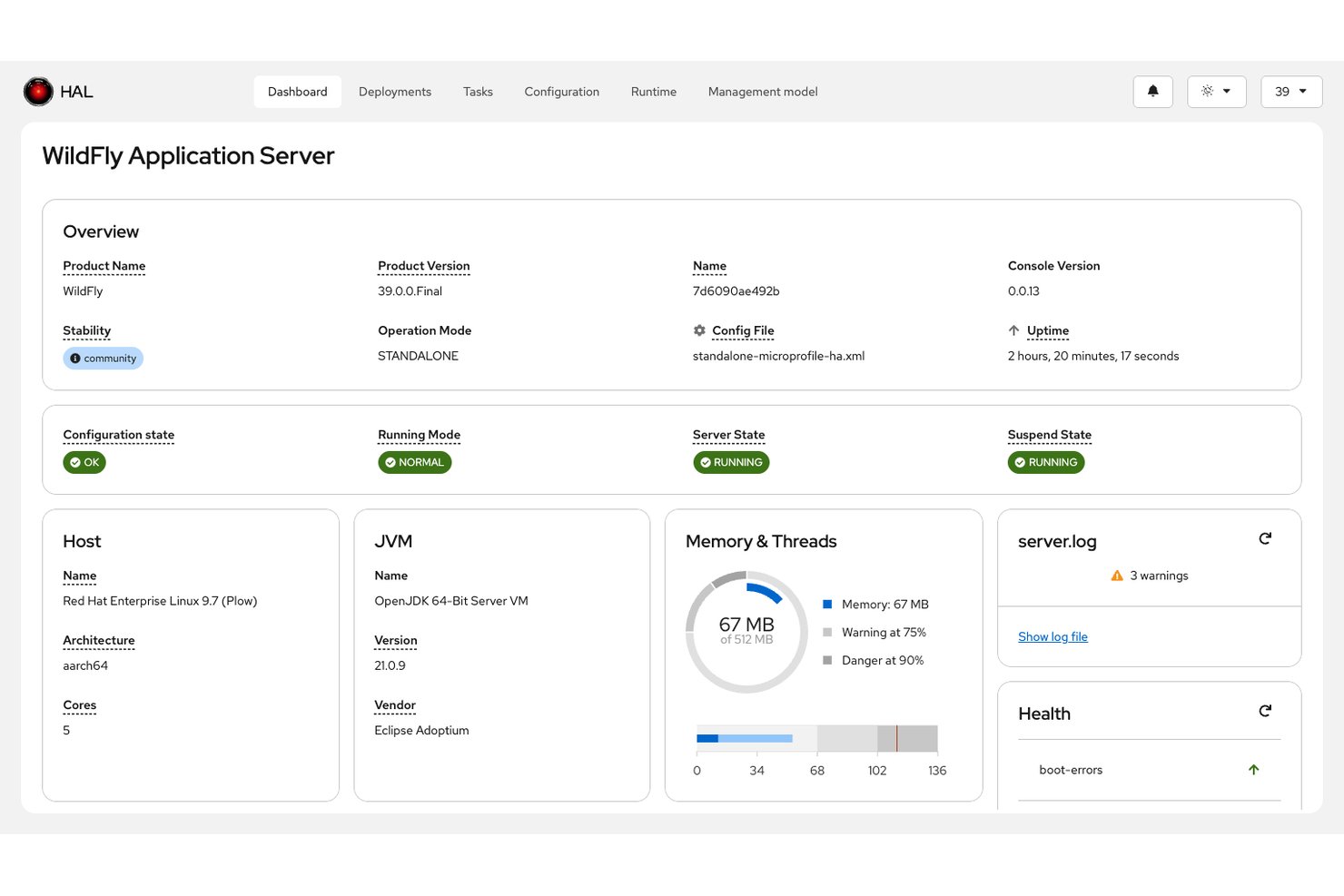Click the Product Name label
The width and height of the screenshot is (1344, 896).
(x=104, y=266)
